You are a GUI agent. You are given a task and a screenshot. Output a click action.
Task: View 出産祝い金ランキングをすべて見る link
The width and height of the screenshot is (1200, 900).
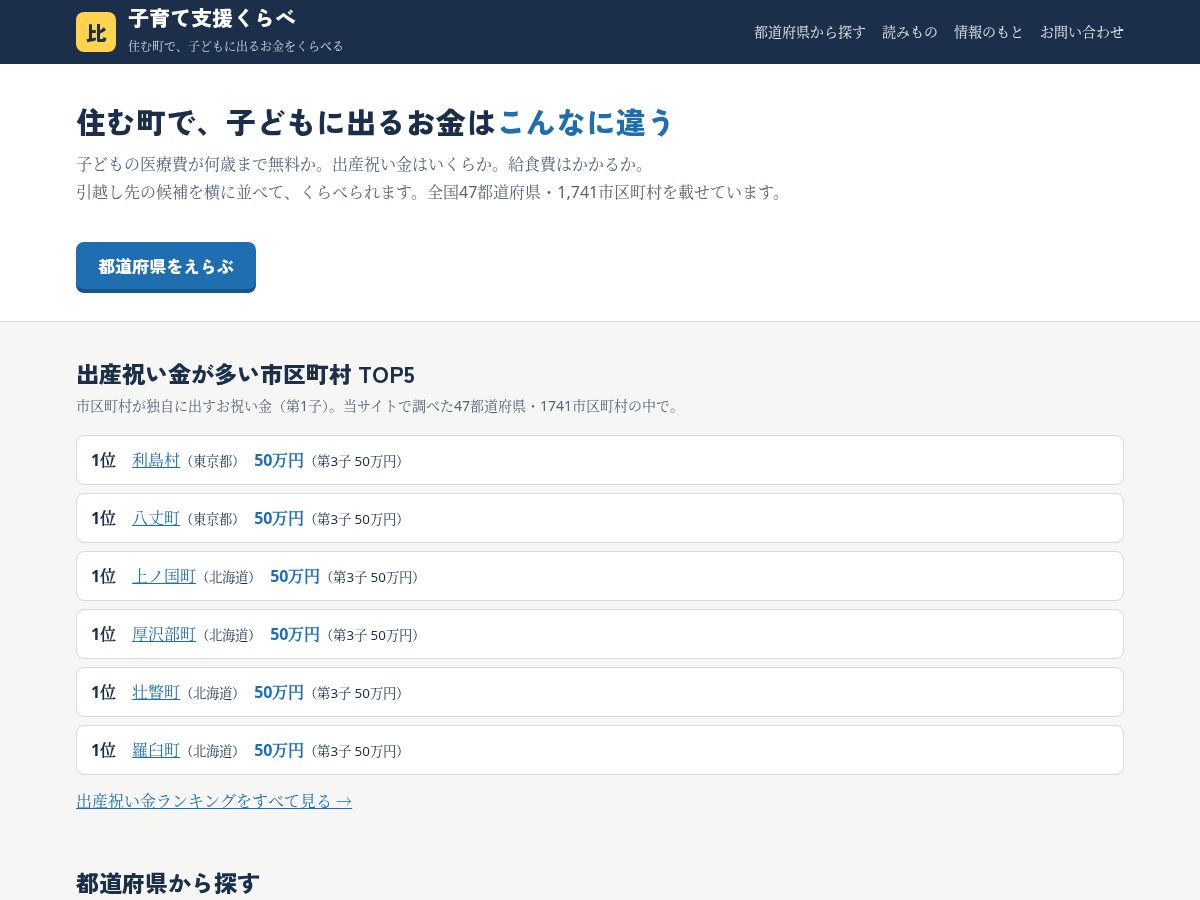(x=214, y=801)
